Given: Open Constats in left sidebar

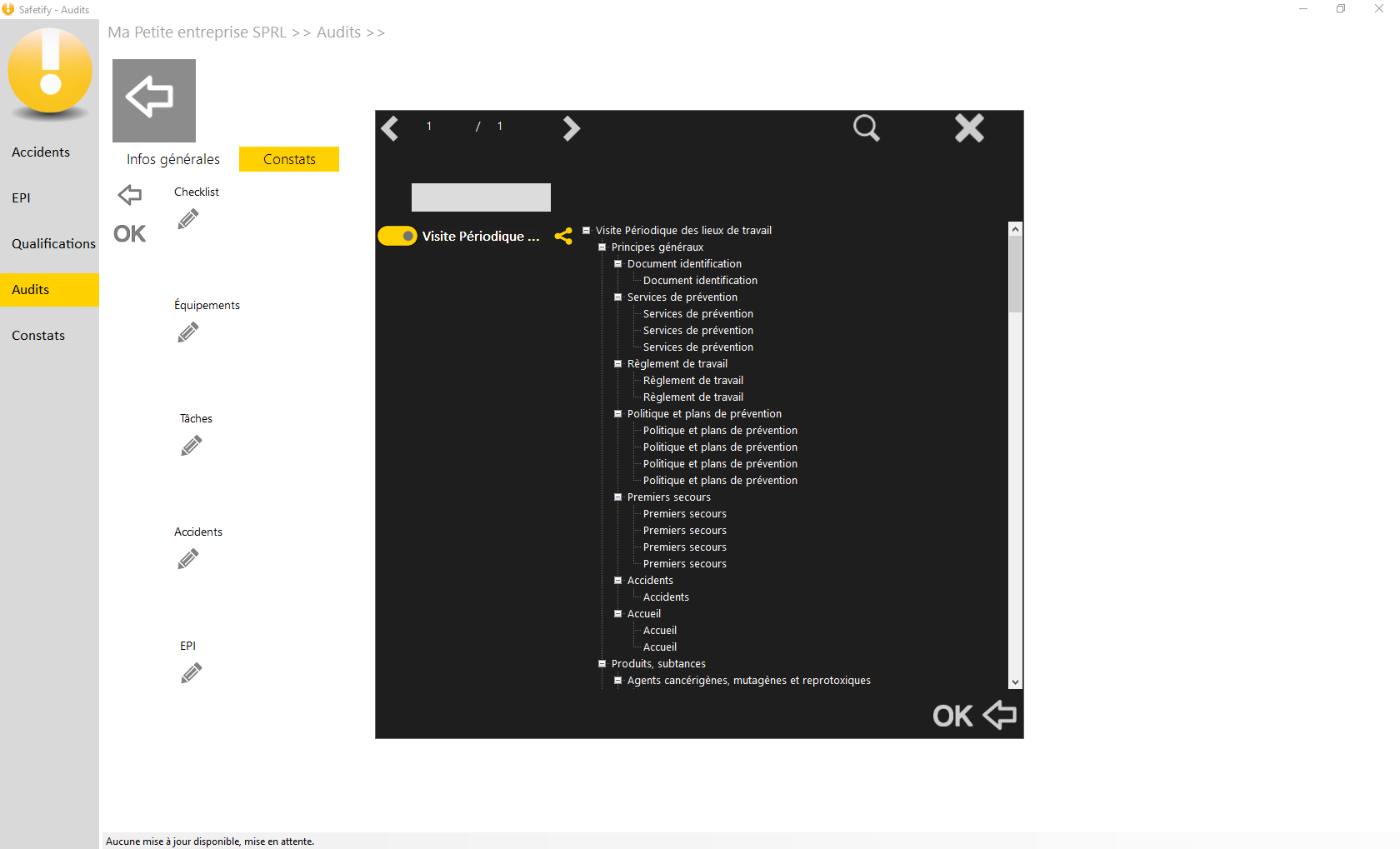Looking at the screenshot, I should pos(49,335).
